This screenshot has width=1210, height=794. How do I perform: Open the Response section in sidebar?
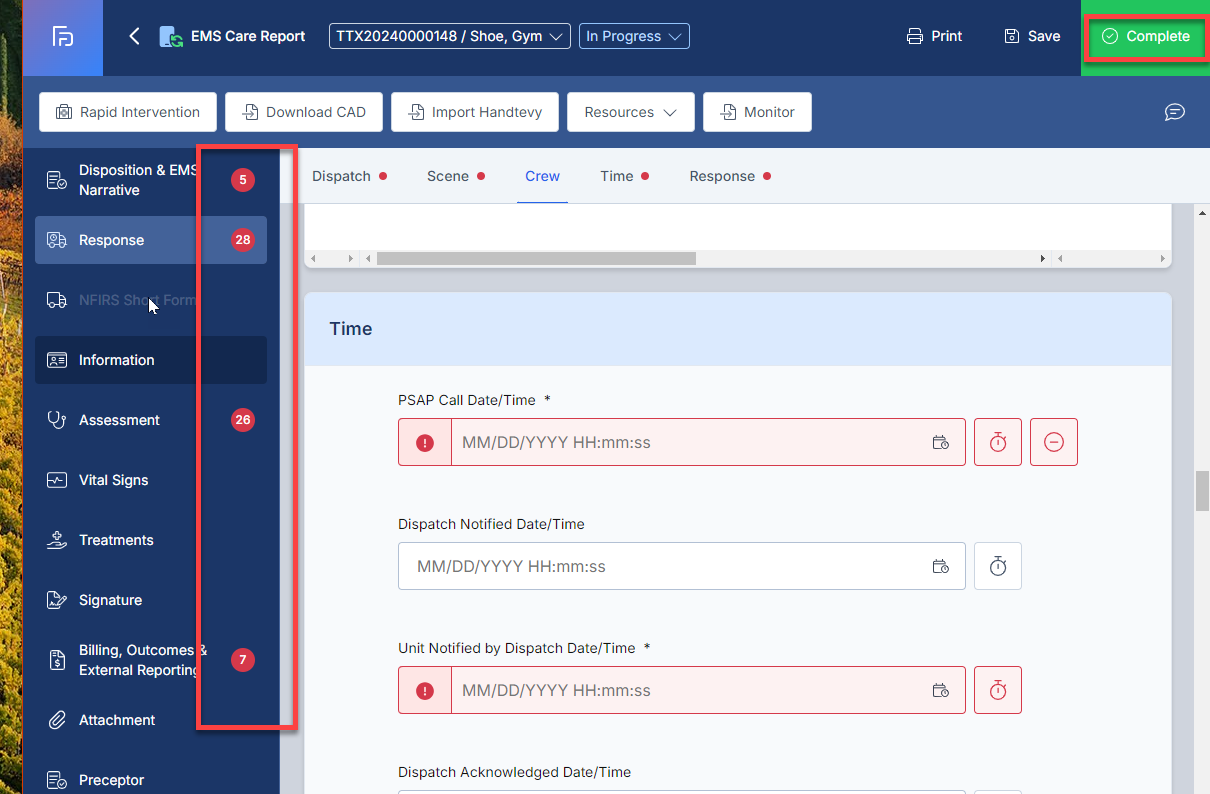tap(150, 240)
